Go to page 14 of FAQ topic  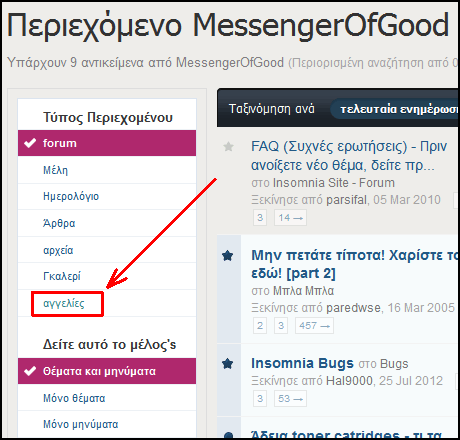tap(290, 218)
